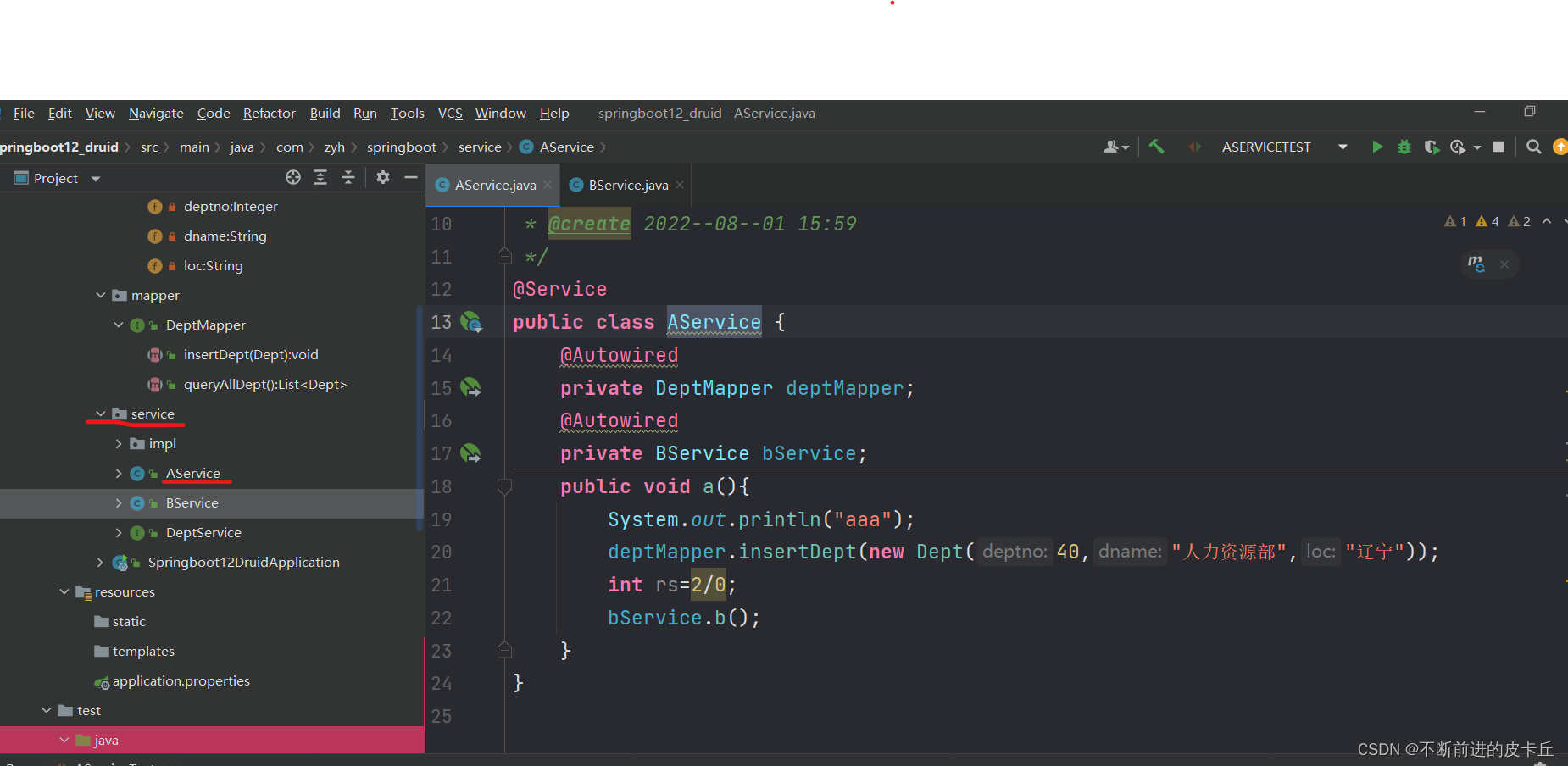Open Project panel settings gear

coord(383,177)
